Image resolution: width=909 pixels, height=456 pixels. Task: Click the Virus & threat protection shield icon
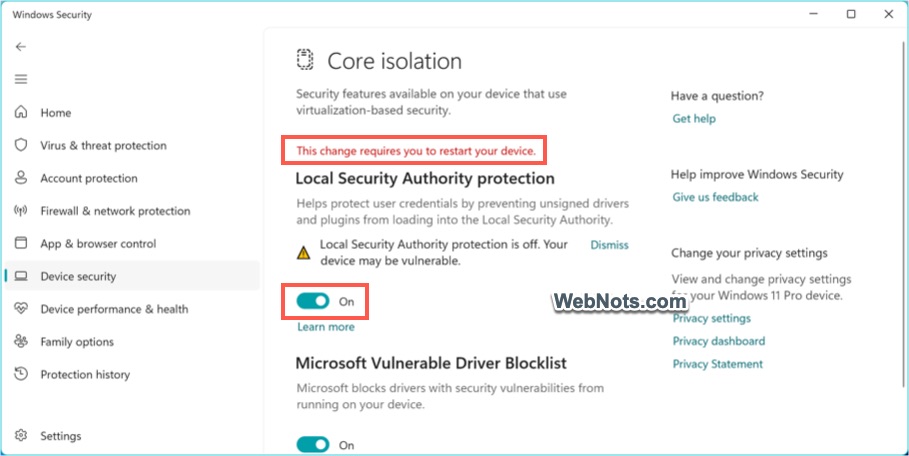(x=21, y=145)
